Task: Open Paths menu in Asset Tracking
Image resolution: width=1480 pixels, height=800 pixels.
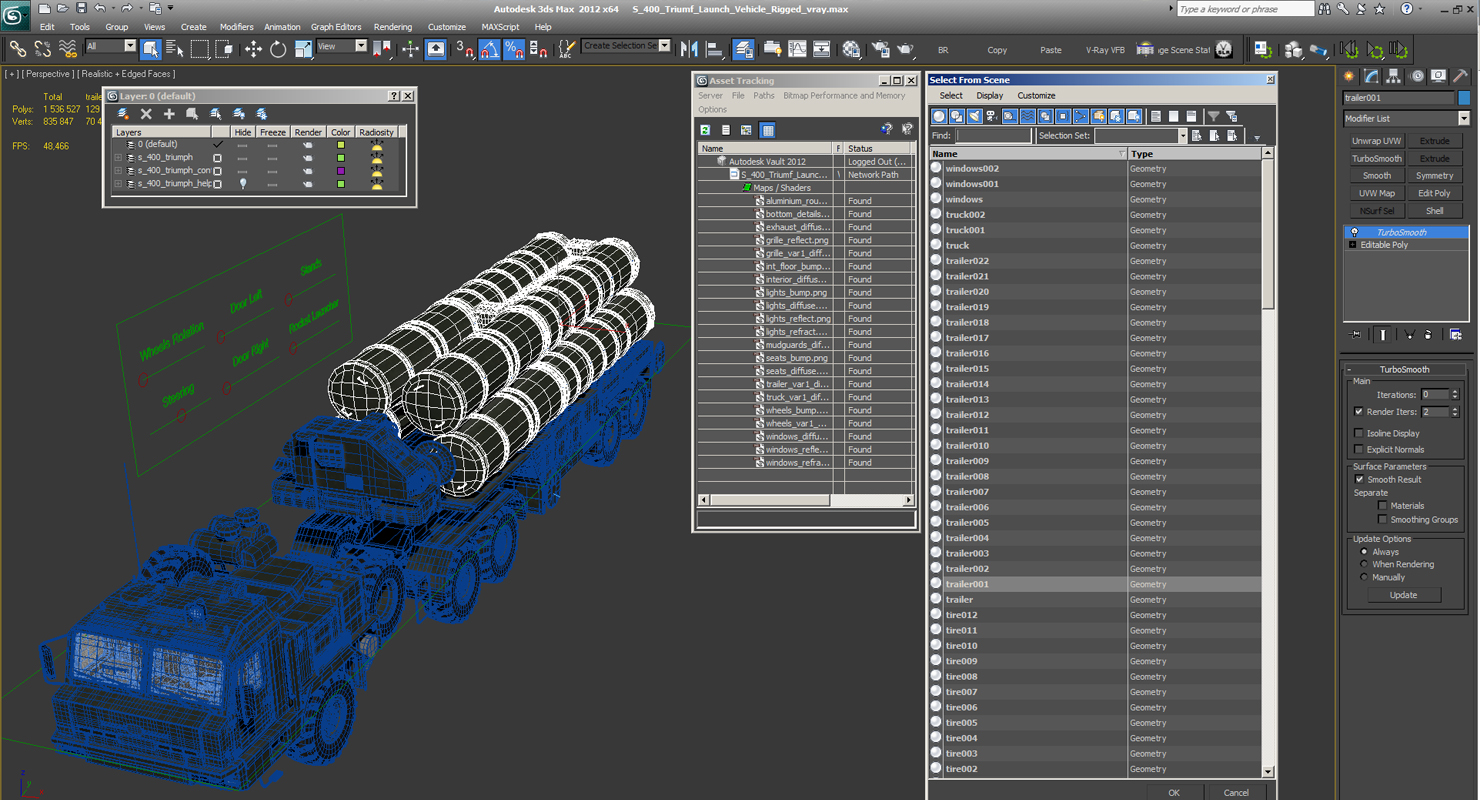Action: point(764,96)
